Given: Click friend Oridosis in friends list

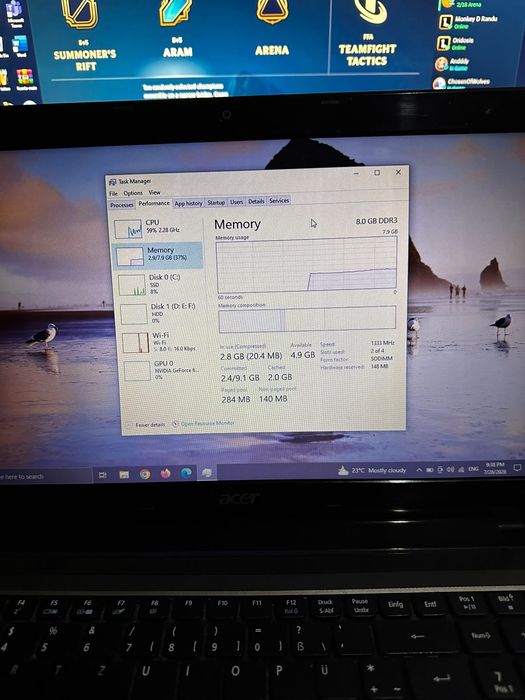Looking at the screenshot, I should pyautogui.click(x=456, y=43).
